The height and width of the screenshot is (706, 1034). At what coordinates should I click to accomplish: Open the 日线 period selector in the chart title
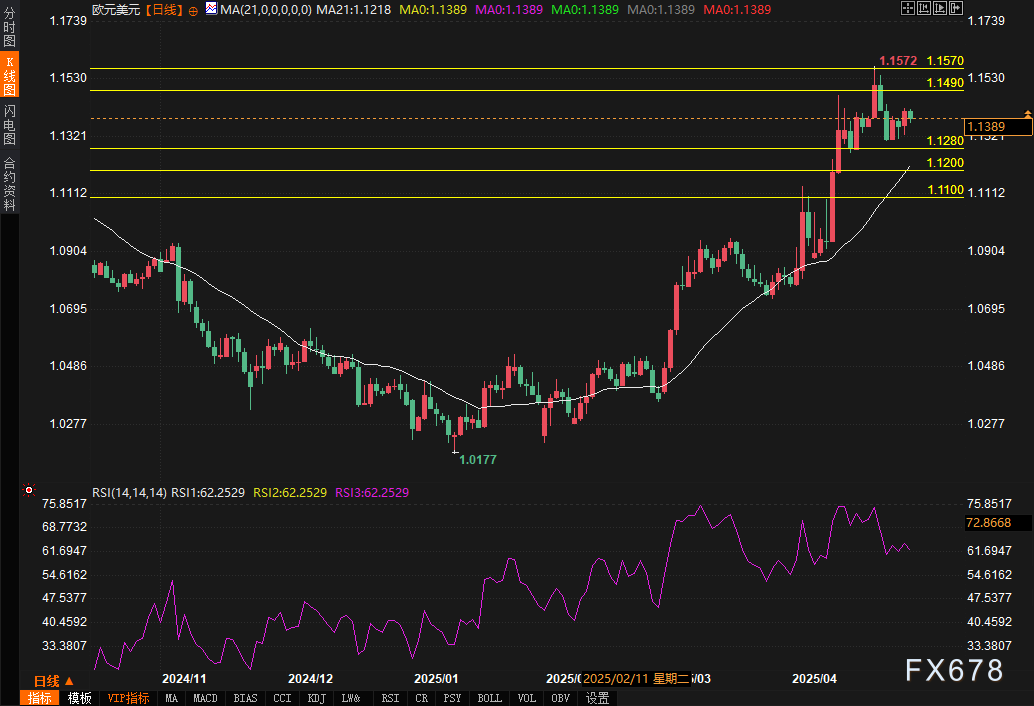(x=162, y=10)
